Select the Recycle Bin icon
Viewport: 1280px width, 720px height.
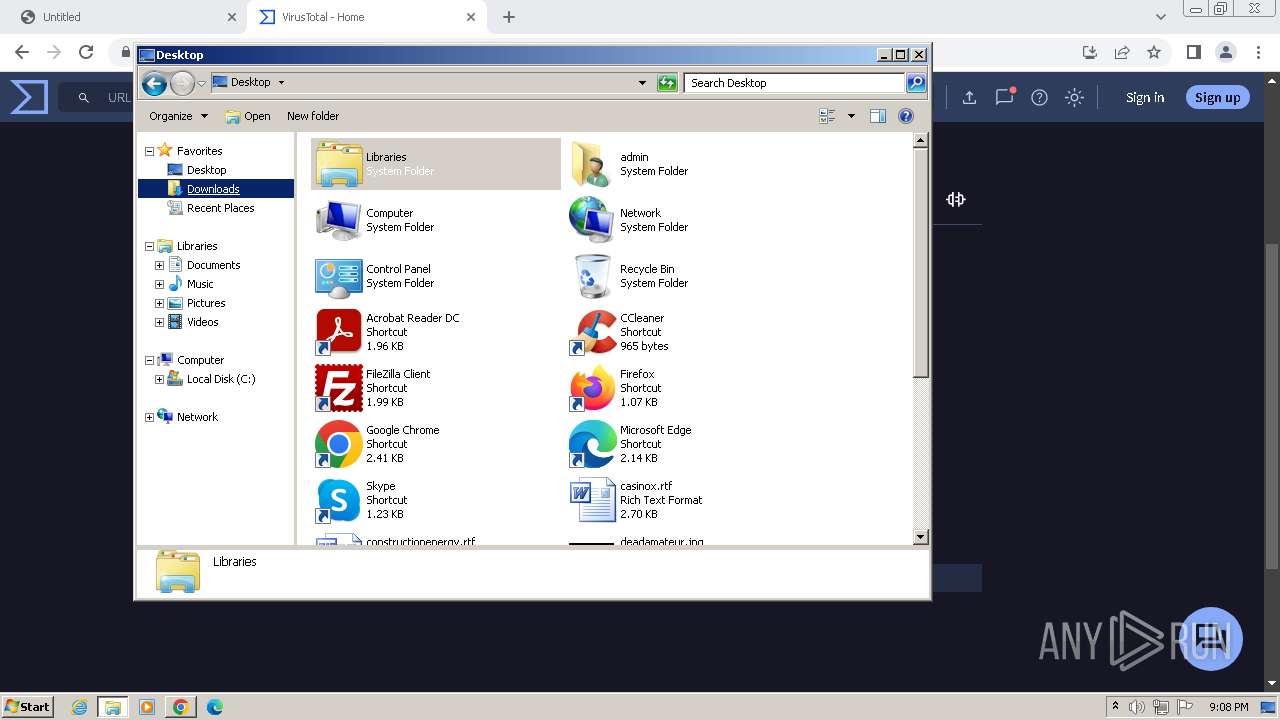[x=592, y=276]
